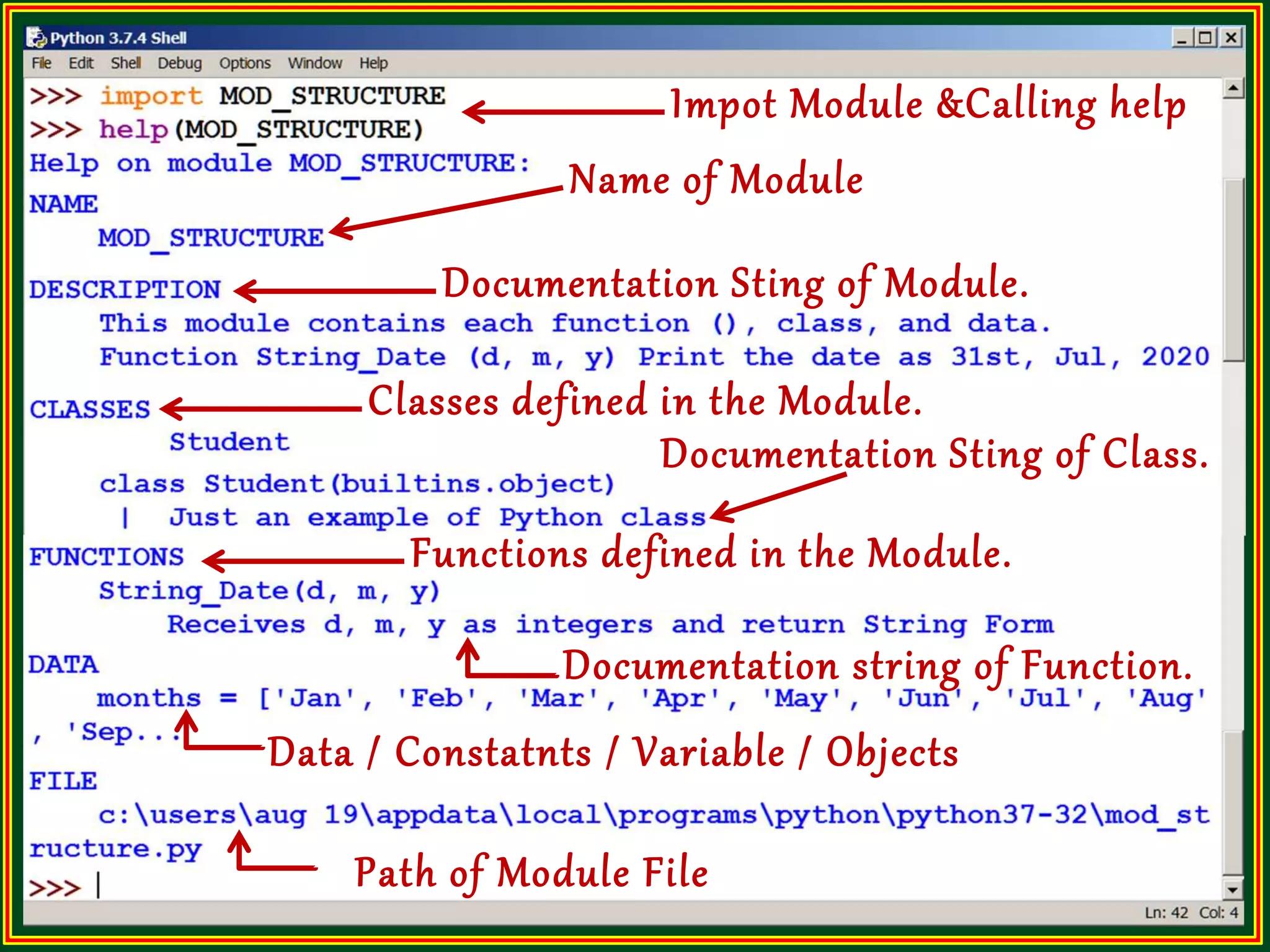Click the scrollbar up arrow

[1233, 89]
